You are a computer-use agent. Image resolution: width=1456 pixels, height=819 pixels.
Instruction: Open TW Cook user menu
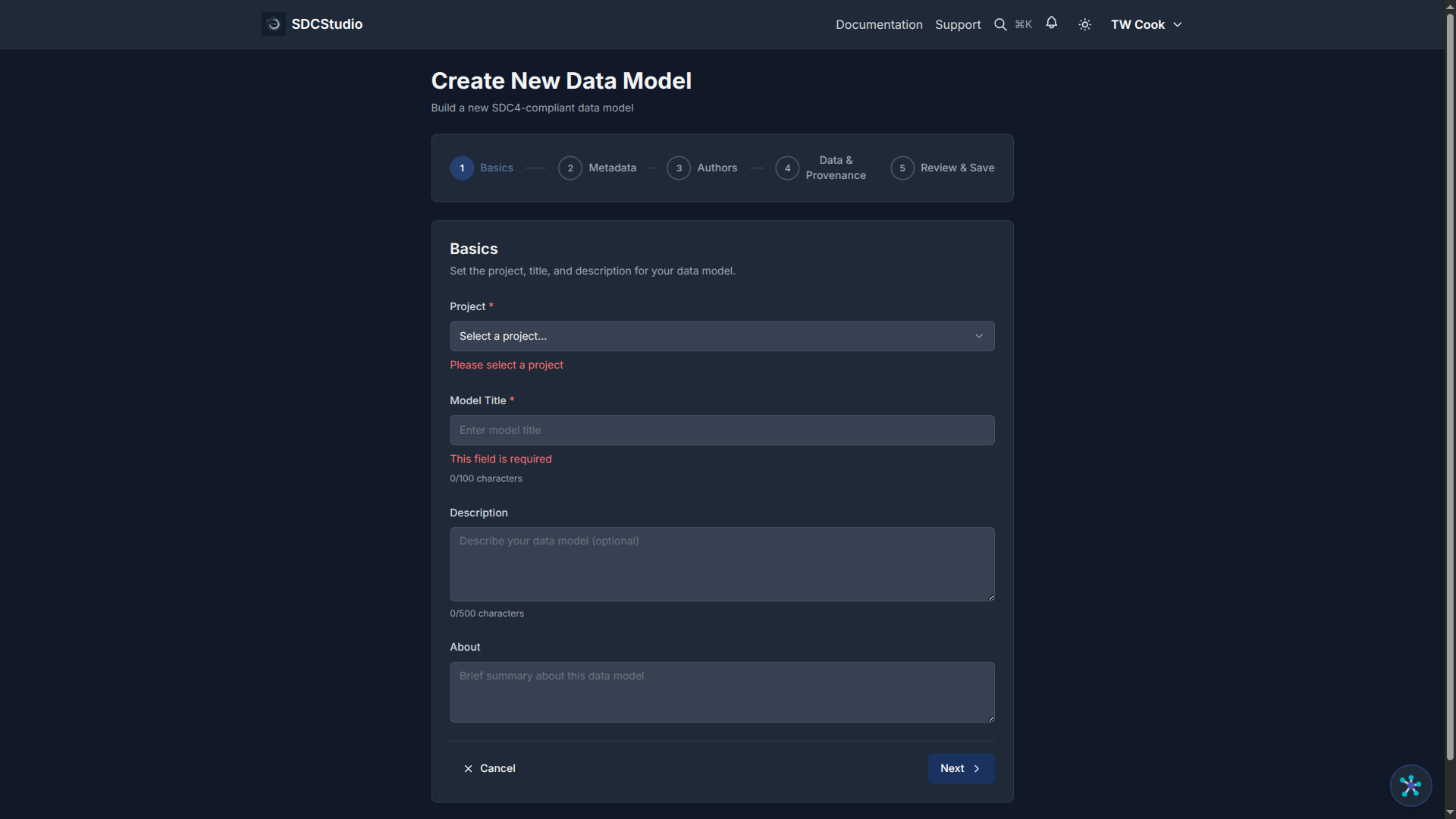click(1146, 24)
